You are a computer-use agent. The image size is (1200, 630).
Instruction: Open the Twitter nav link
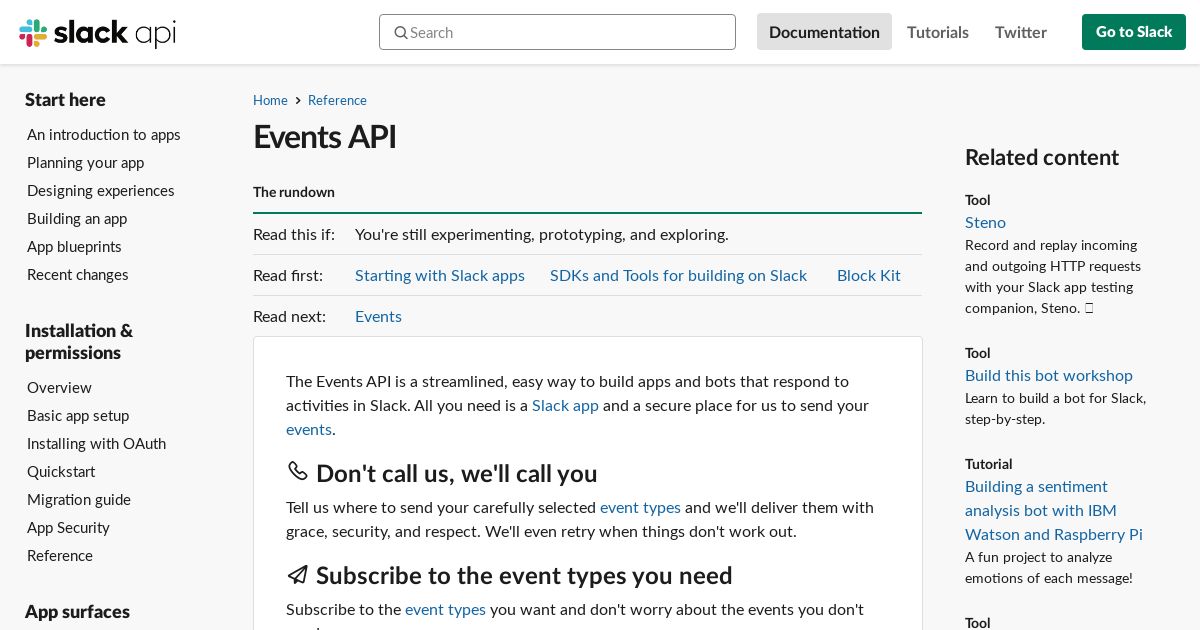click(1021, 32)
